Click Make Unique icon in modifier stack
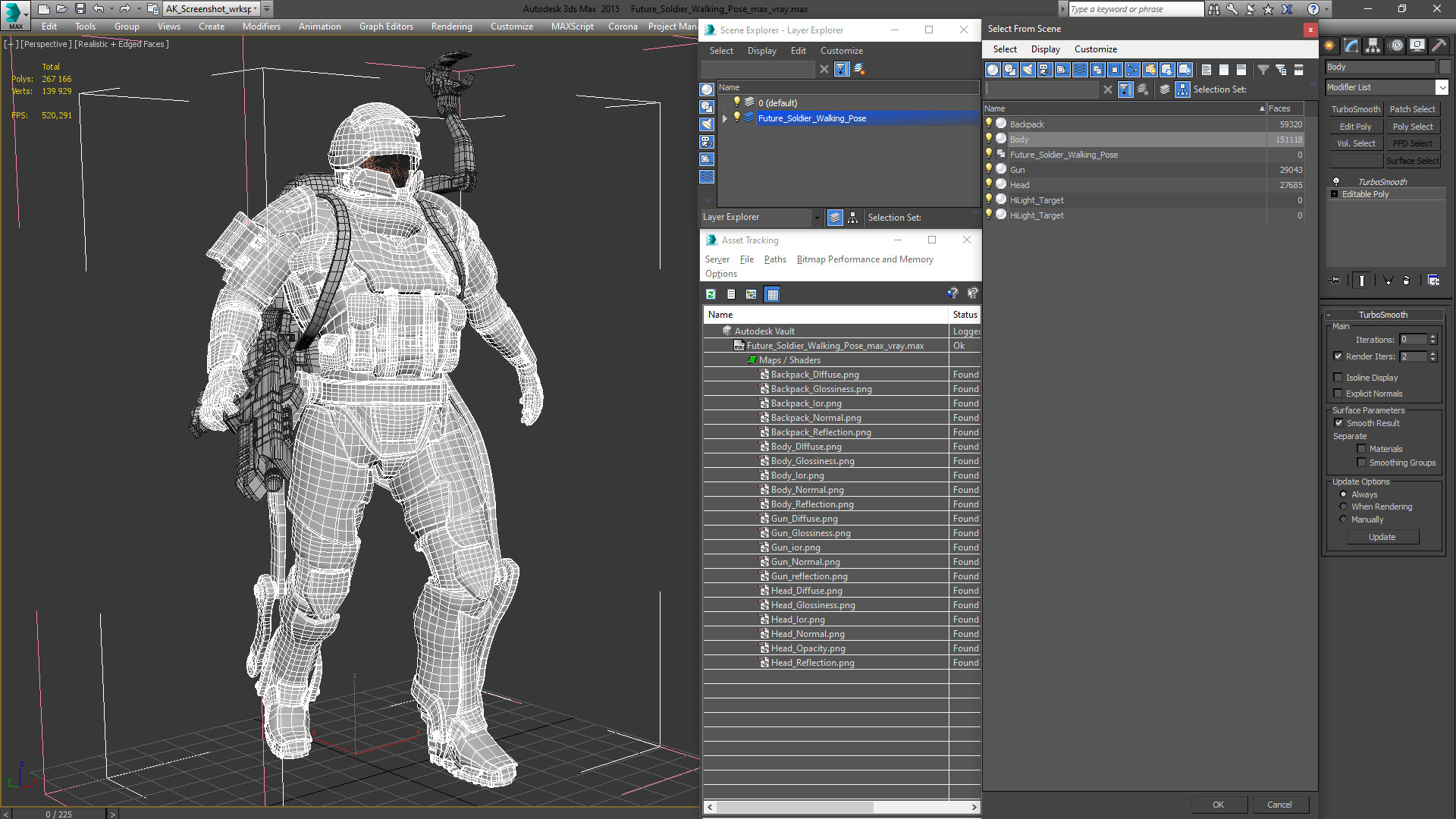 1389,281
